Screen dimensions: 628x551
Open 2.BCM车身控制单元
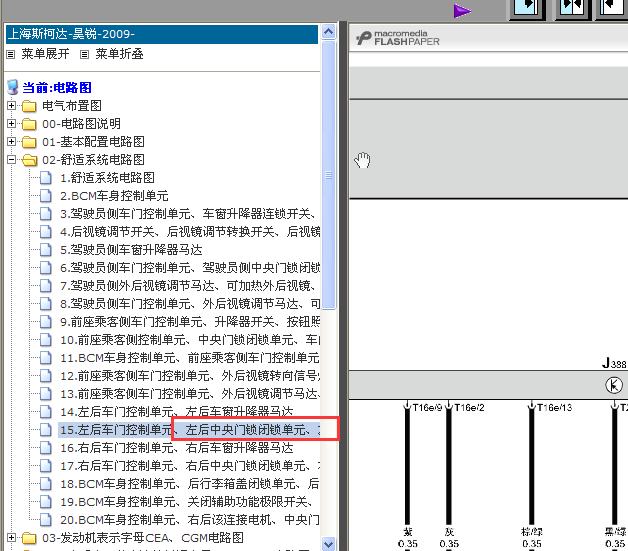click(114, 196)
